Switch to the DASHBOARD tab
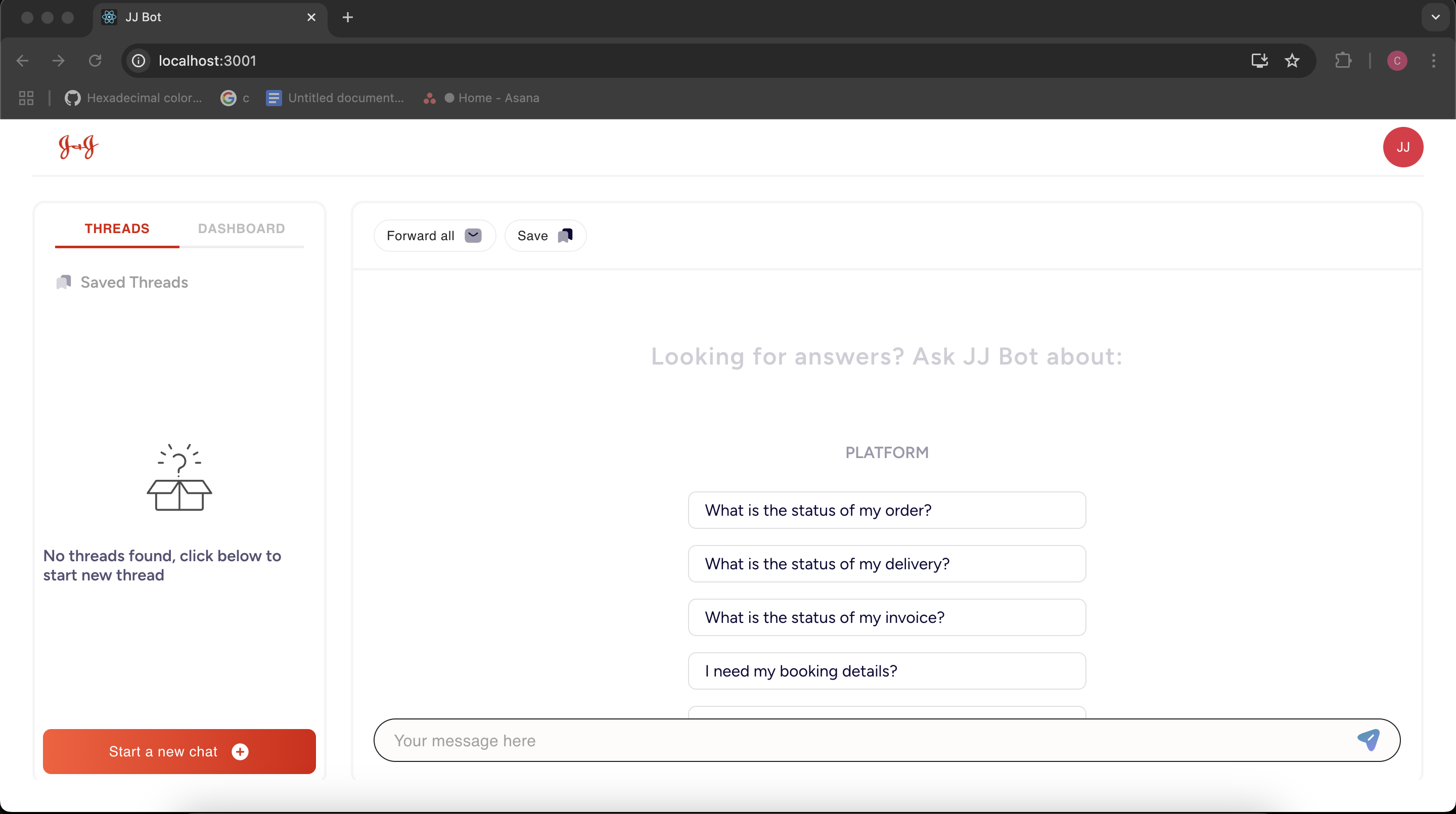 [x=241, y=229]
